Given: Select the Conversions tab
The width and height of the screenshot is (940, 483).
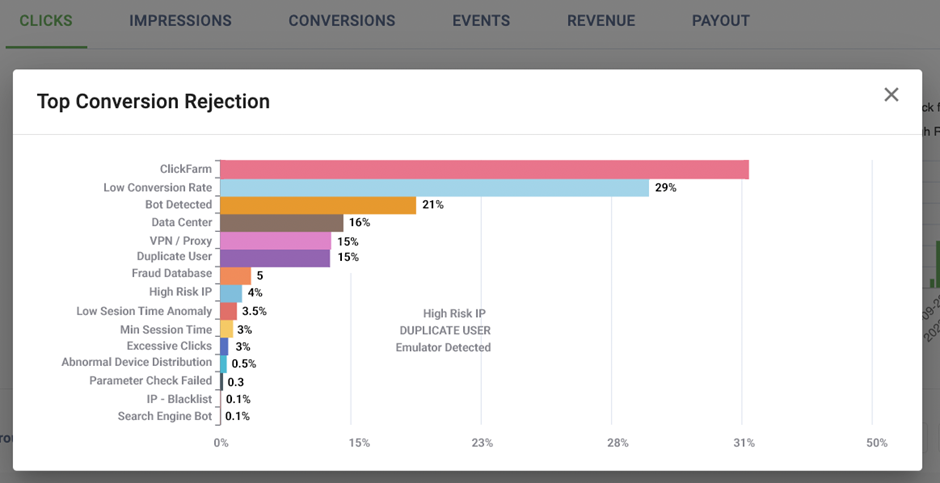Looking at the screenshot, I should click(x=342, y=21).
